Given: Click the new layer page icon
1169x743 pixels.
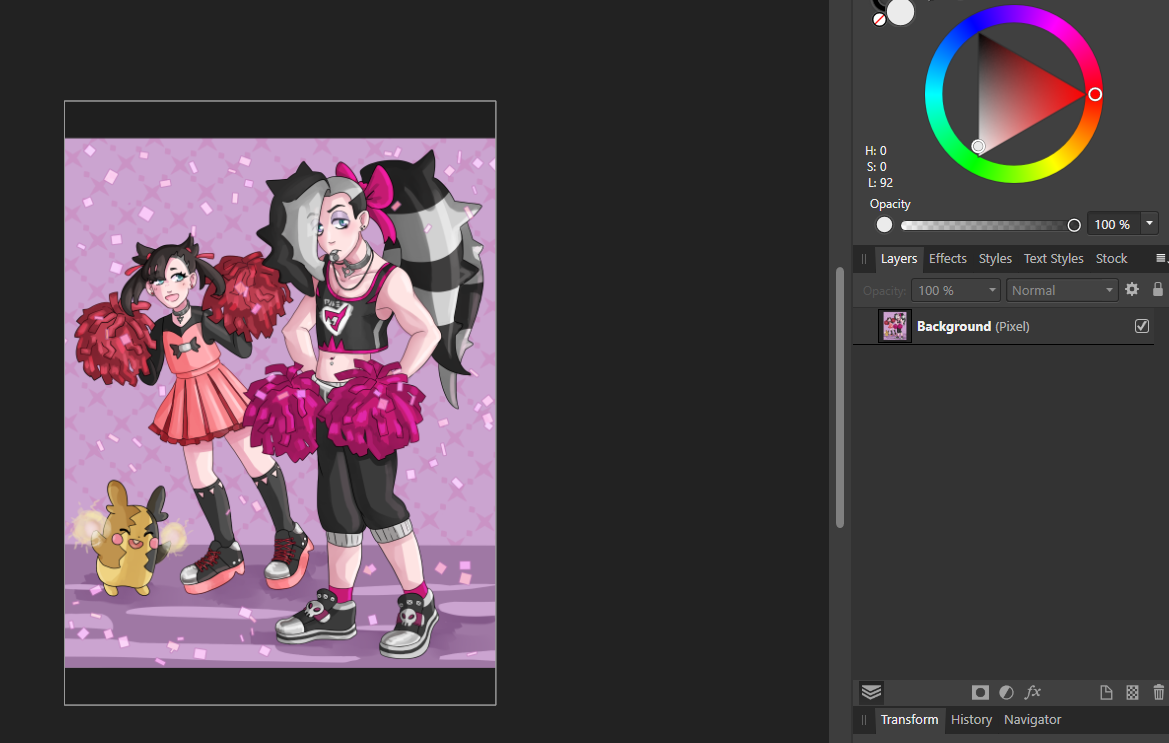Looking at the screenshot, I should tap(1106, 693).
